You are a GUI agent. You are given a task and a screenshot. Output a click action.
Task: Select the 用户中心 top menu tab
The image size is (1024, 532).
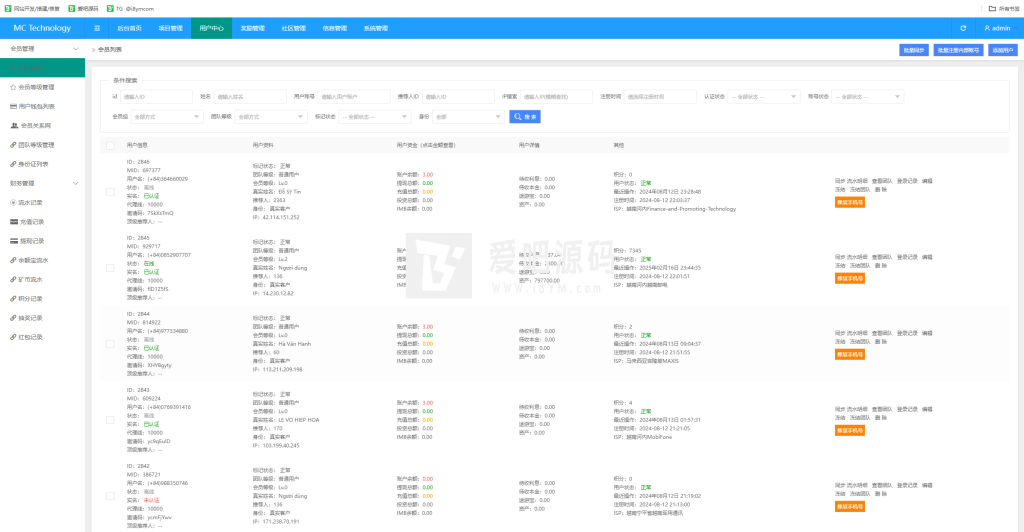pos(212,28)
